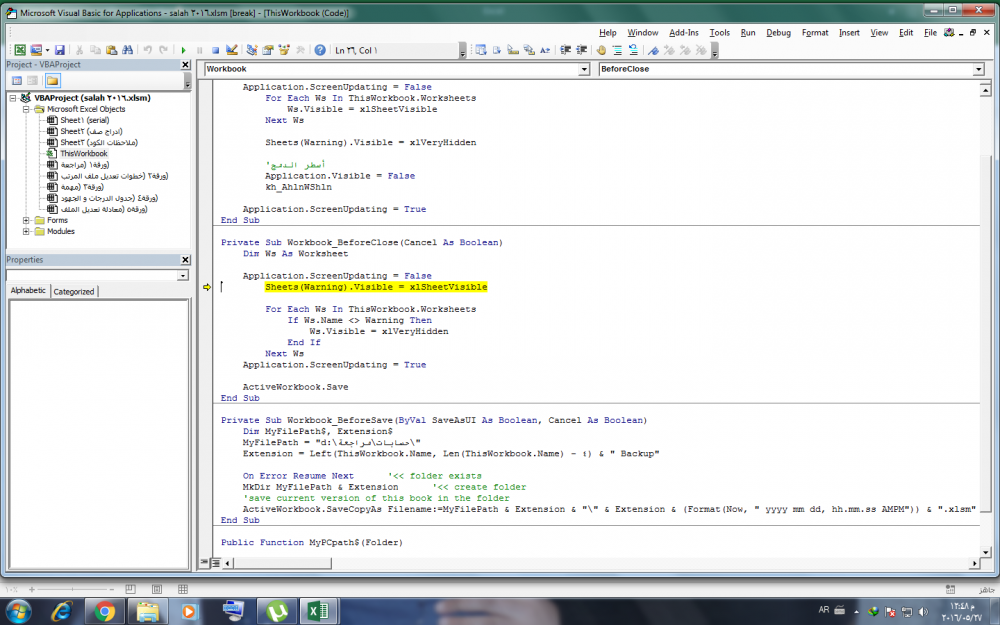Comment out the selected code block
Screen dimensions: 1000x625
click(617, 50)
